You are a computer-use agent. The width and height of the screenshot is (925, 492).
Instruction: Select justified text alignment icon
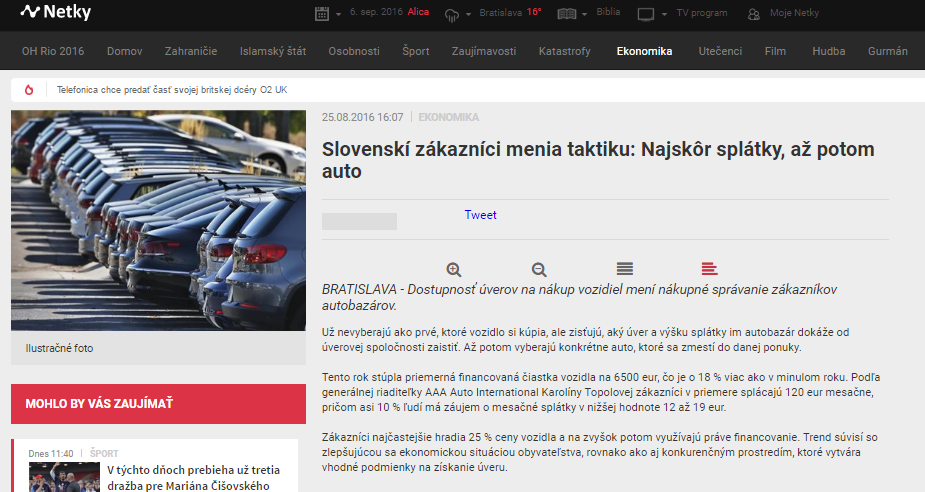tap(625, 269)
